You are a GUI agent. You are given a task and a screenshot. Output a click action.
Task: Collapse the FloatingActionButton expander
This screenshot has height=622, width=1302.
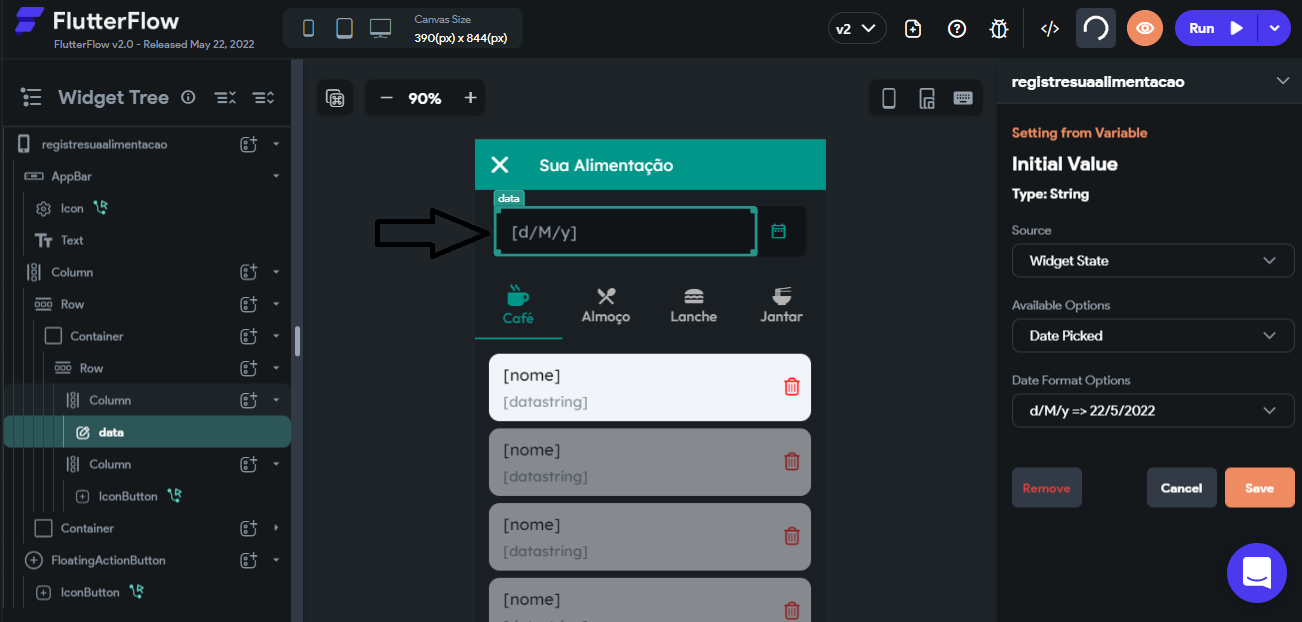[x=276, y=560]
